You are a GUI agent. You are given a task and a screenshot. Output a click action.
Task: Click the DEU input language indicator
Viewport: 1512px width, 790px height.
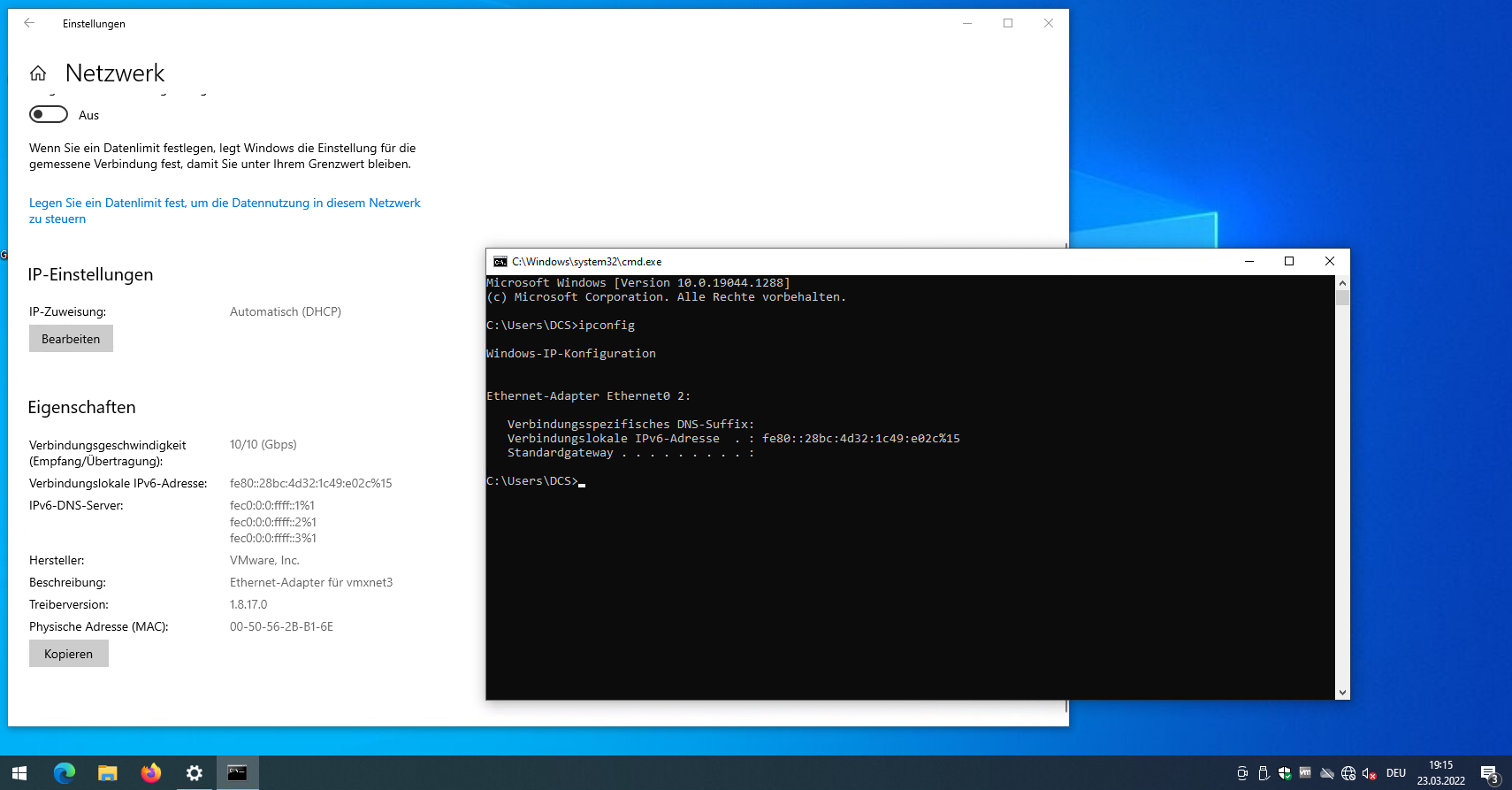[x=1396, y=773]
